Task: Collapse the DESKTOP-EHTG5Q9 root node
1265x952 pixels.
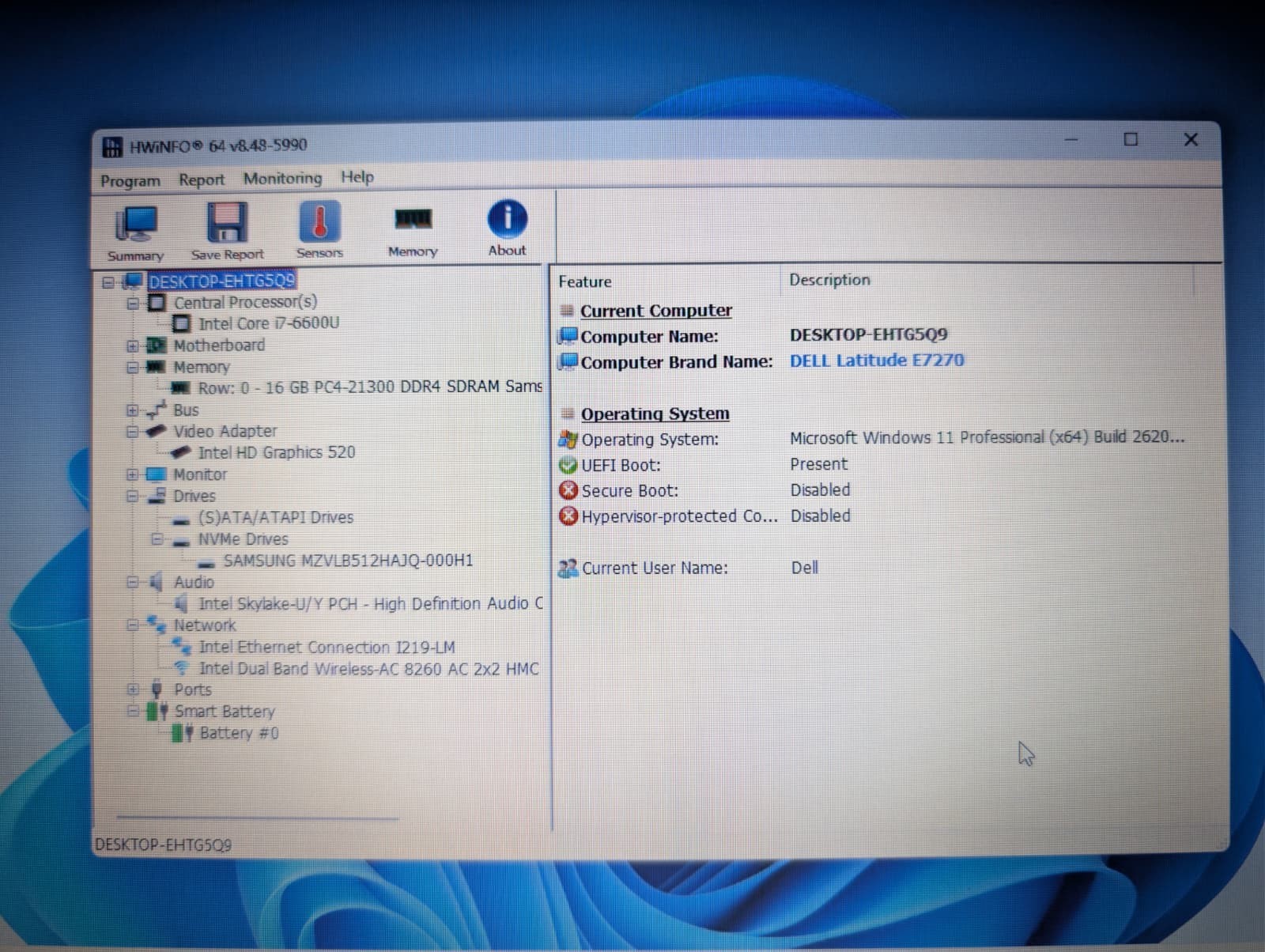Action: coord(108,282)
